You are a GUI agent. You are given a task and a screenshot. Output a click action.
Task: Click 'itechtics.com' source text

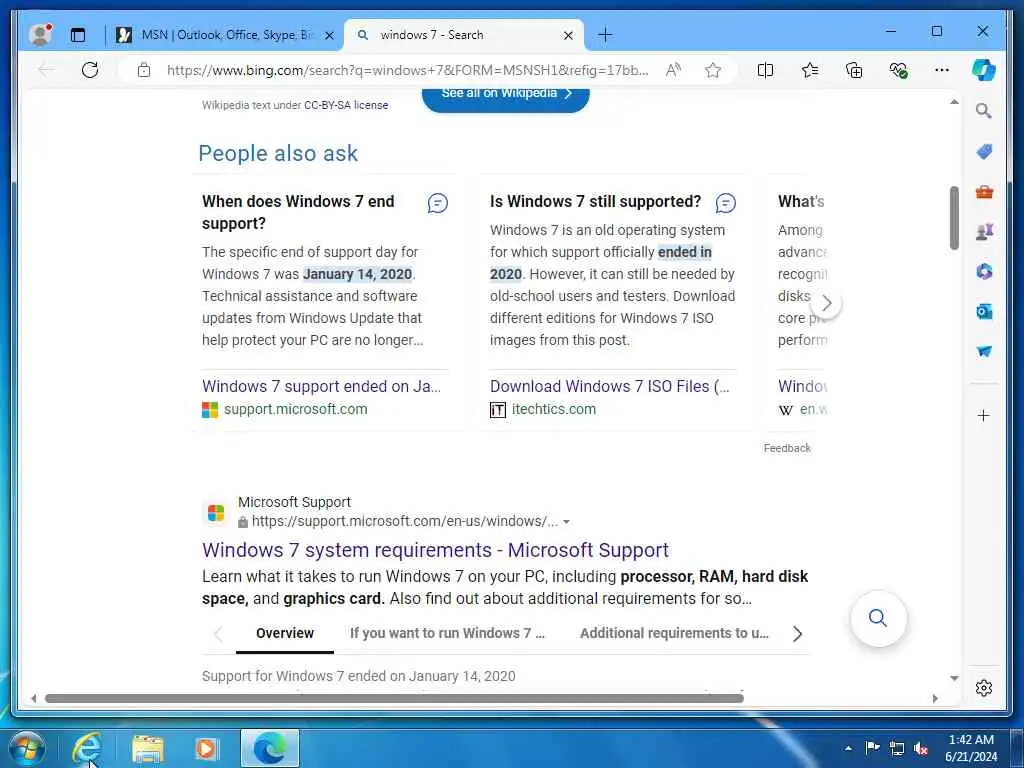[554, 409]
